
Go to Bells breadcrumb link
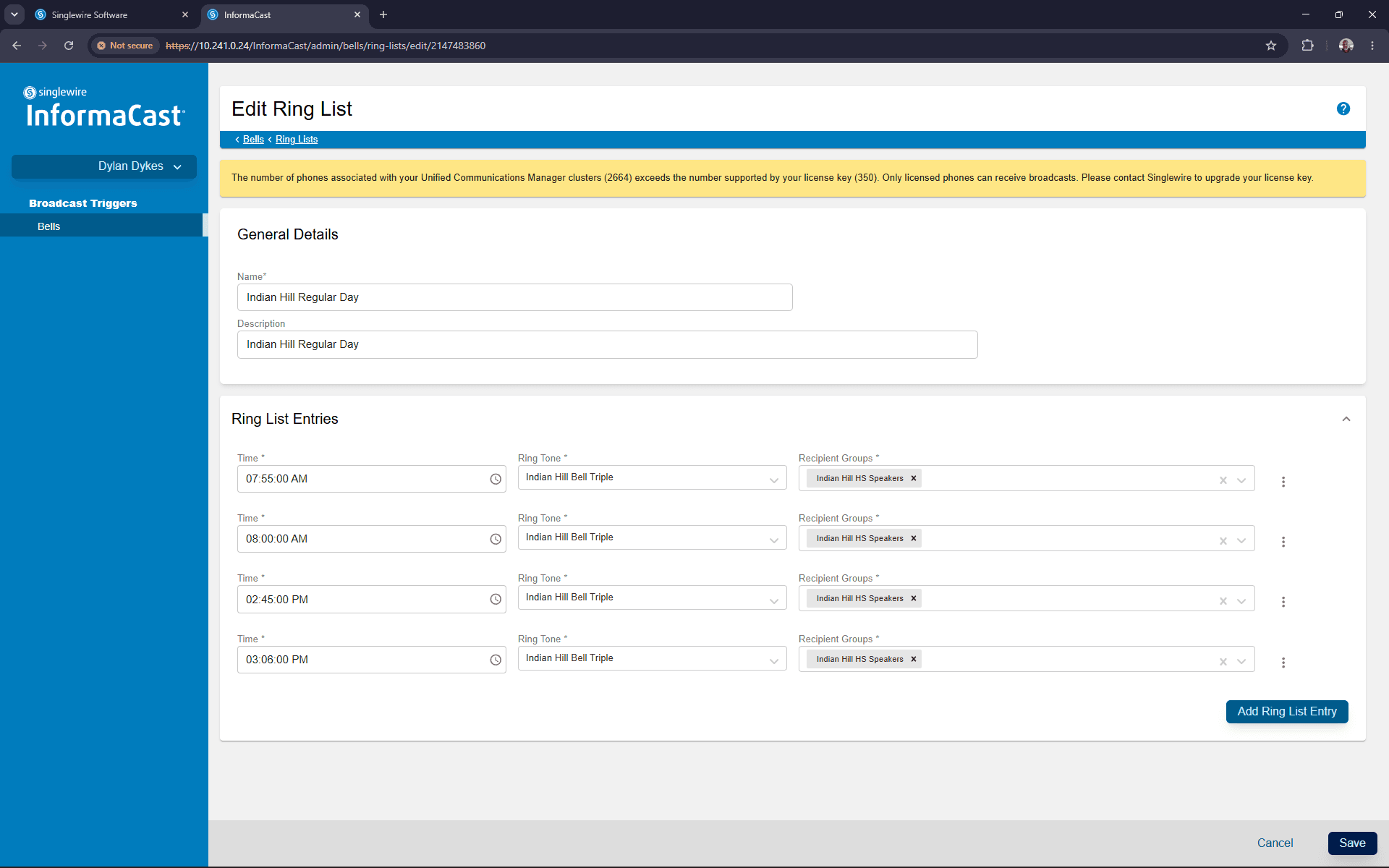pos(253,140)
